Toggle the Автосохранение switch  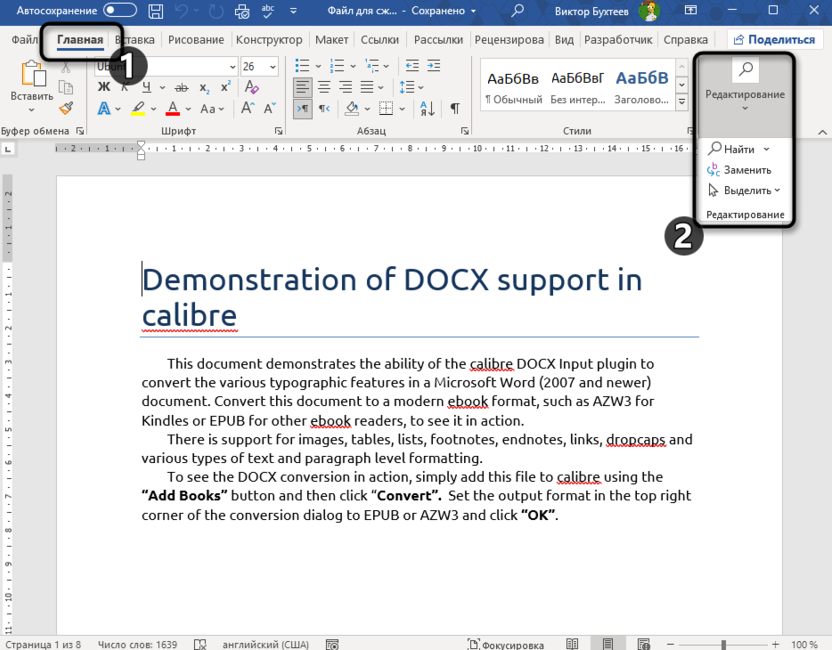coord(120,11)
